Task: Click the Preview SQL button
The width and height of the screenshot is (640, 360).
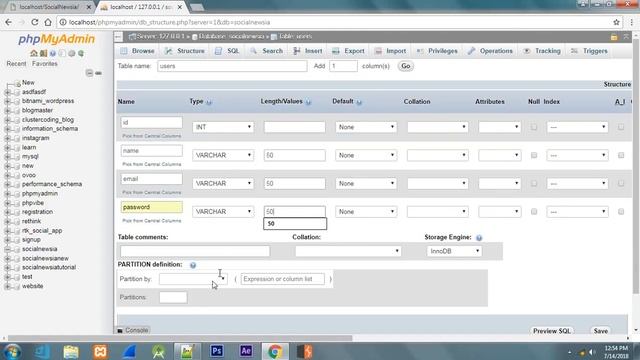Action: point(551,331)
